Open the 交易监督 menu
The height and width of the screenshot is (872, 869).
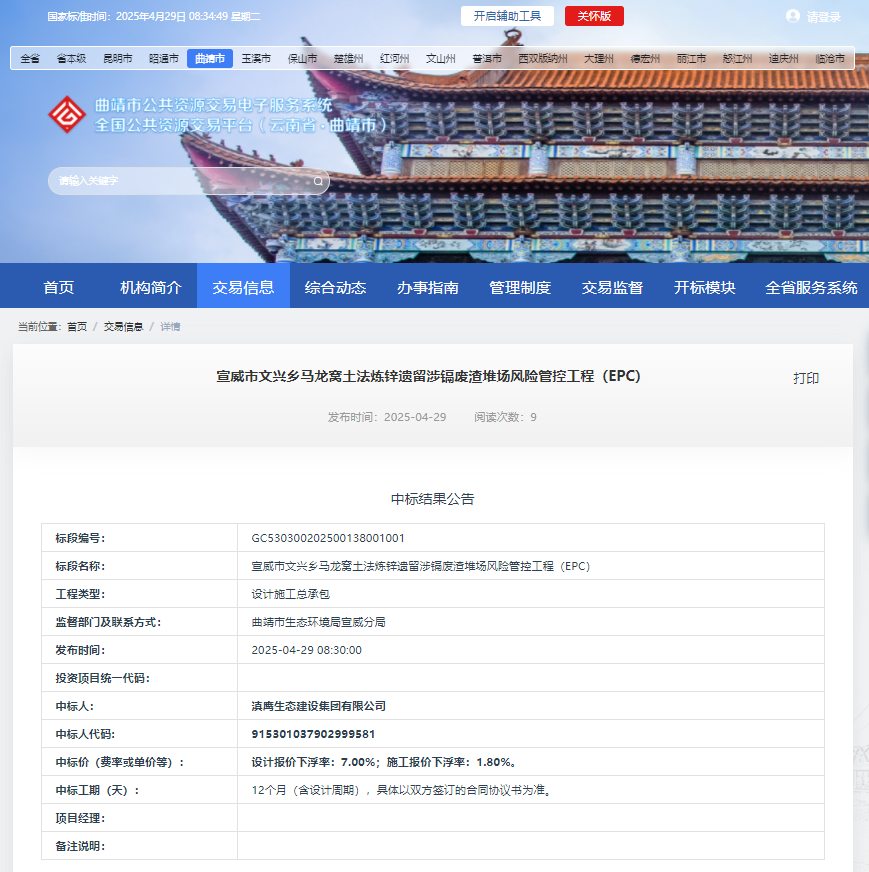click(611, 285)
